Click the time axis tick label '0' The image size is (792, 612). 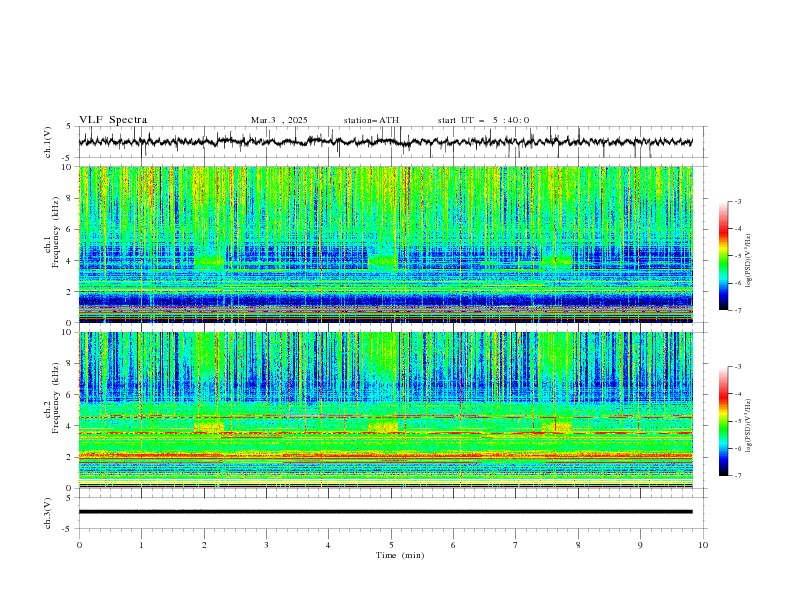click(79, 545)
